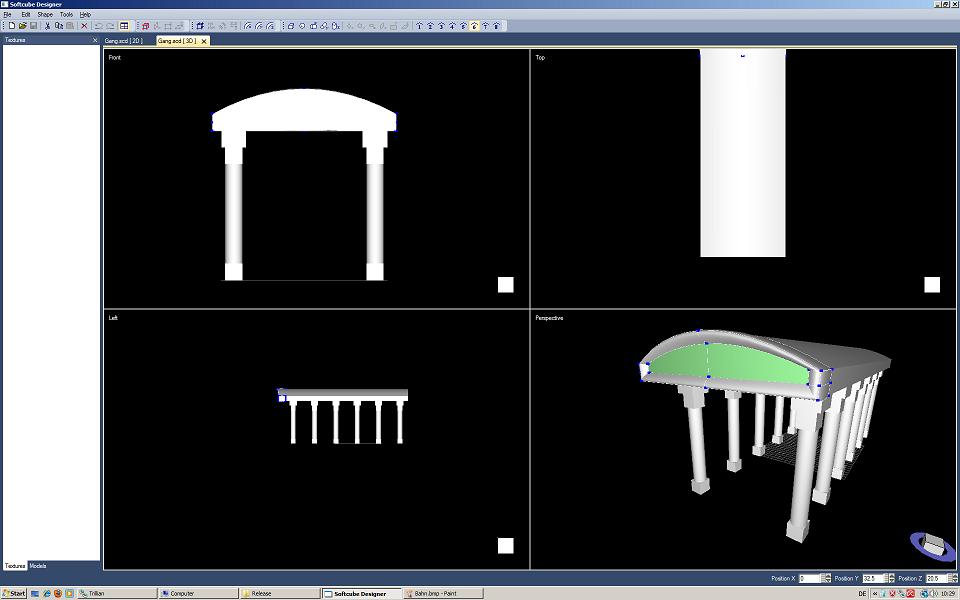Open the Tools menu
Screen dimensions: 960x600
pos(66,15)
